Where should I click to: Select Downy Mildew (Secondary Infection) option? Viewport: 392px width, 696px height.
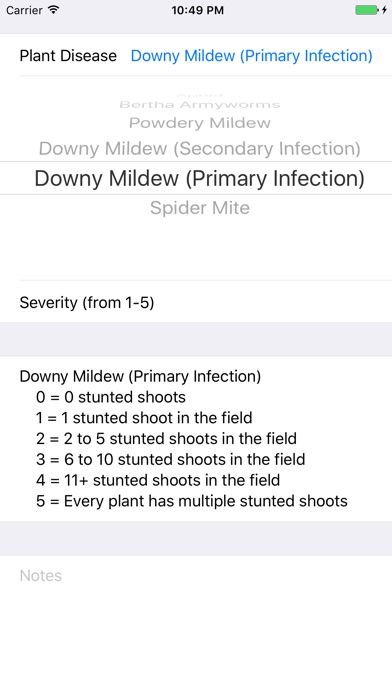200,148
